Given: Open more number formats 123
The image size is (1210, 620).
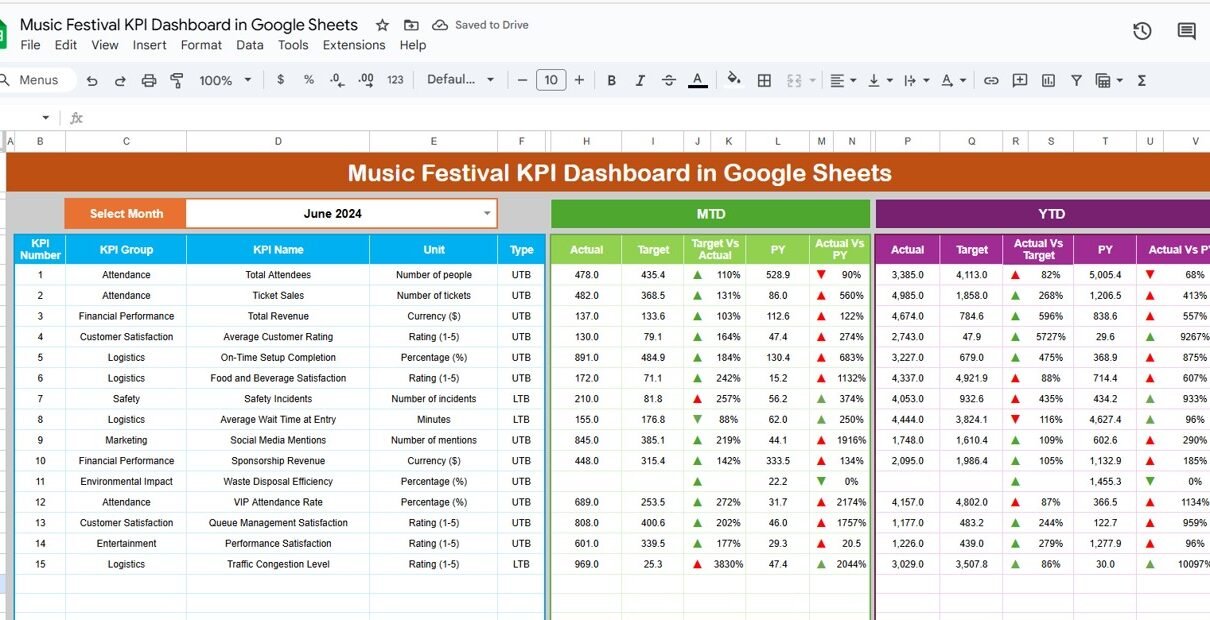Looking at the screenshot, I should tap(395, 80).
